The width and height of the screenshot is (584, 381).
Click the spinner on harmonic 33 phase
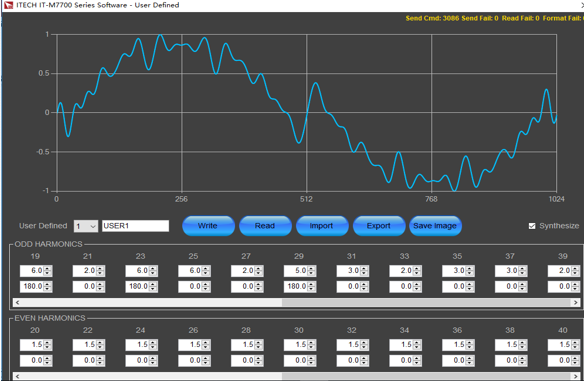tap(417, 286)
